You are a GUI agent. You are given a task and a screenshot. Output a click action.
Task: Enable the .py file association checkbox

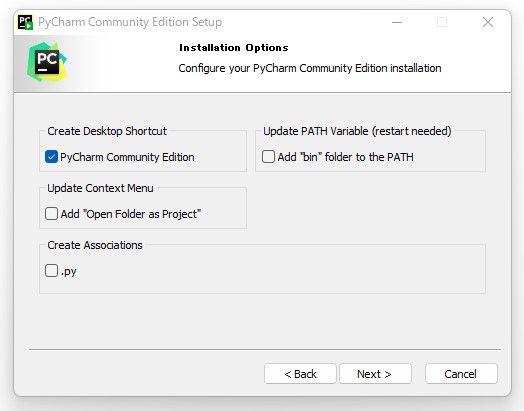[x=51, y=270]
